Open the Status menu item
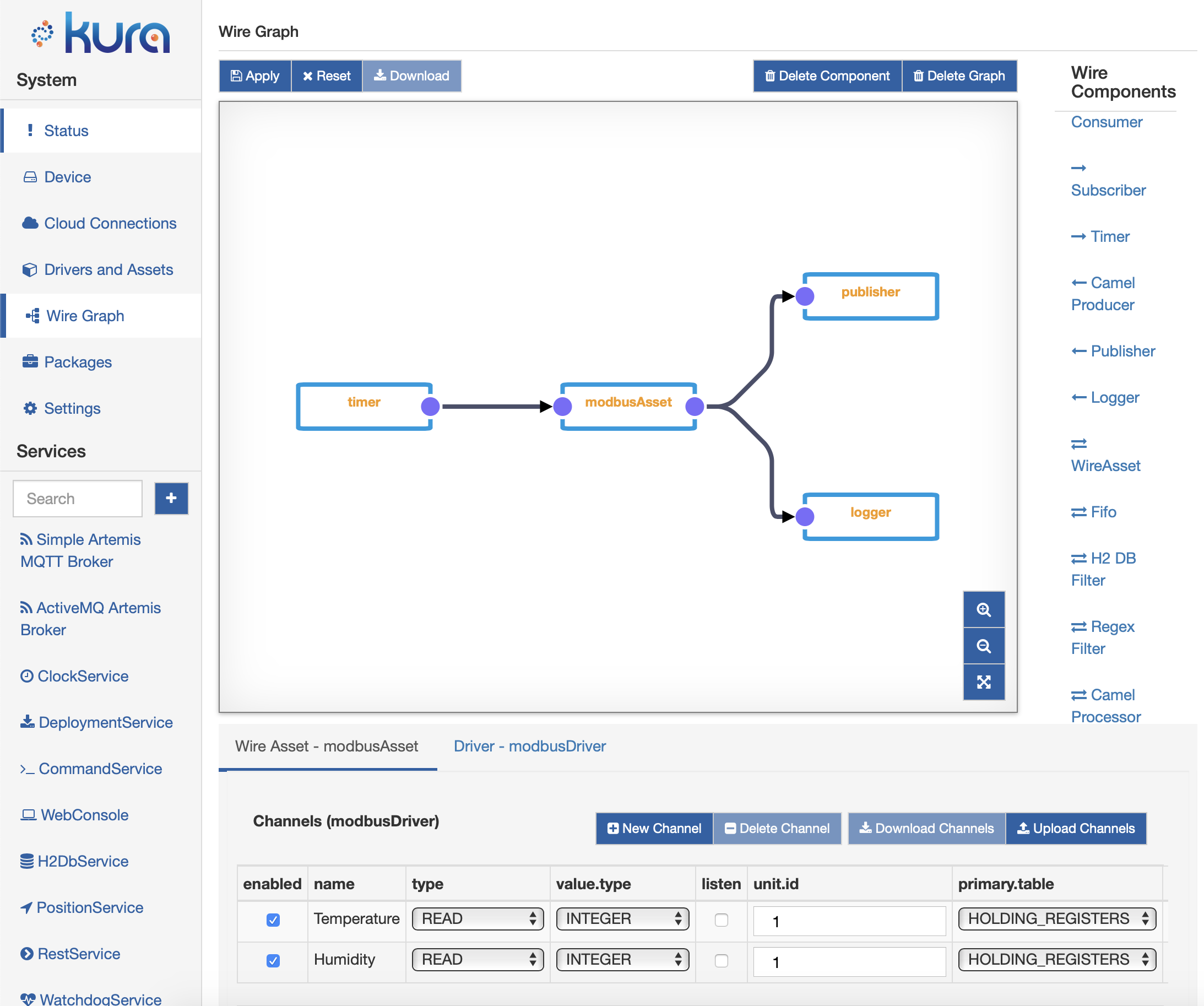Viewport: 1204px width, 1006px height. pyautogui.click(x=101, y=131)
